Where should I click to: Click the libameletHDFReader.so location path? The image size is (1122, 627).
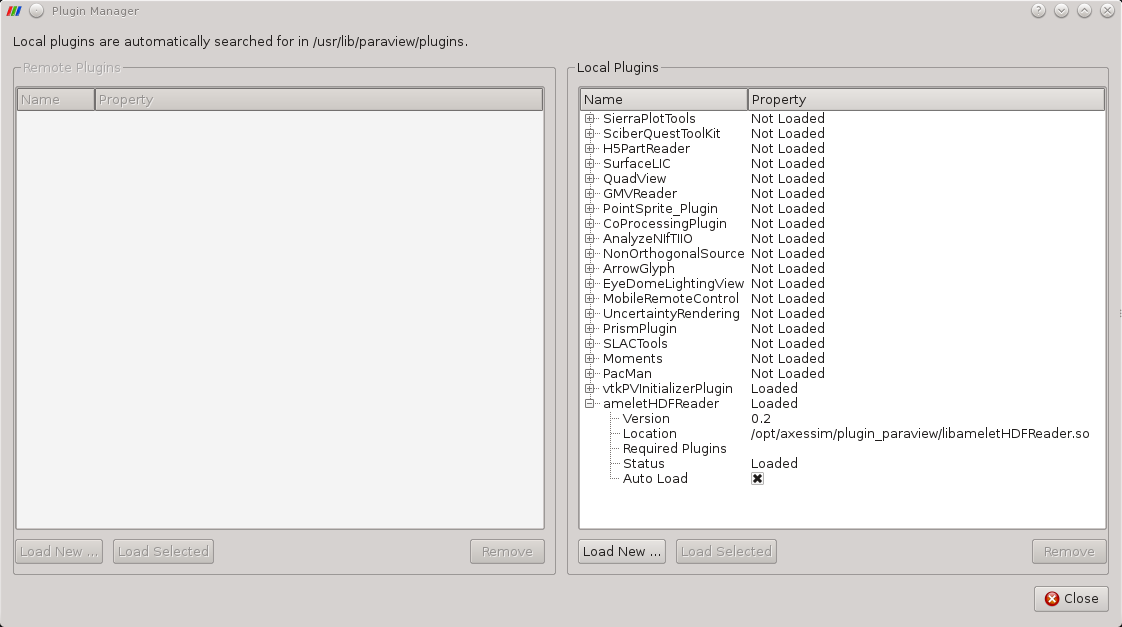(x=920, y=433)
